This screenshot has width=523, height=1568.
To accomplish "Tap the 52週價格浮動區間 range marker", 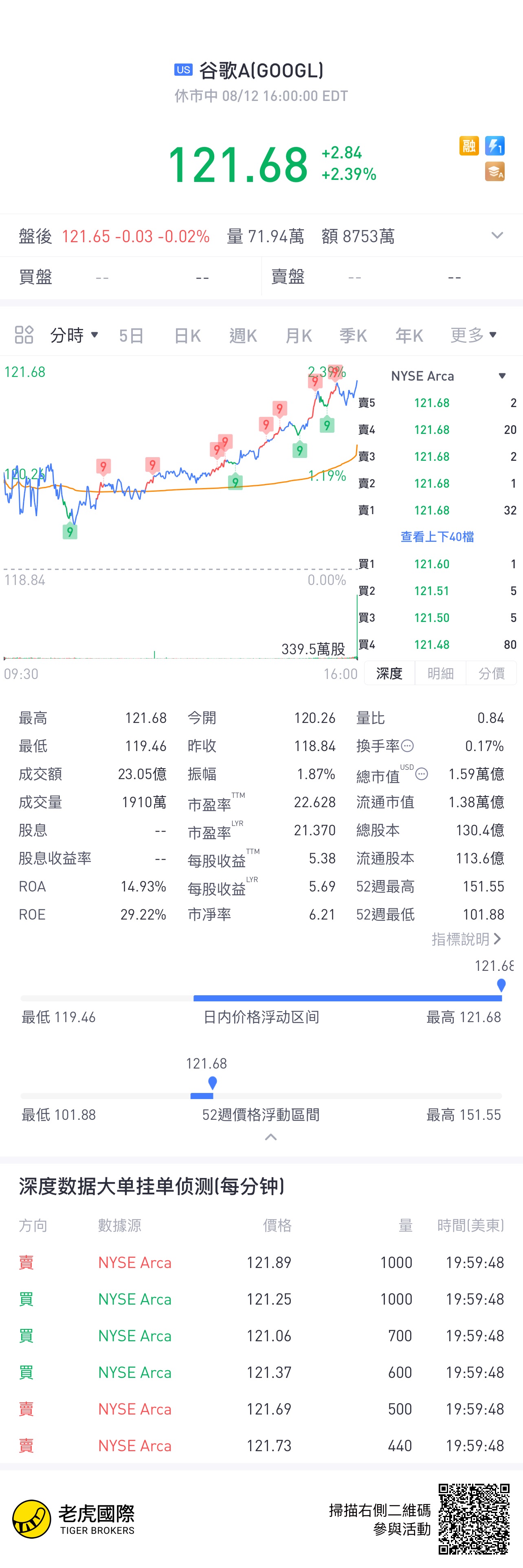I will 213,1083.
